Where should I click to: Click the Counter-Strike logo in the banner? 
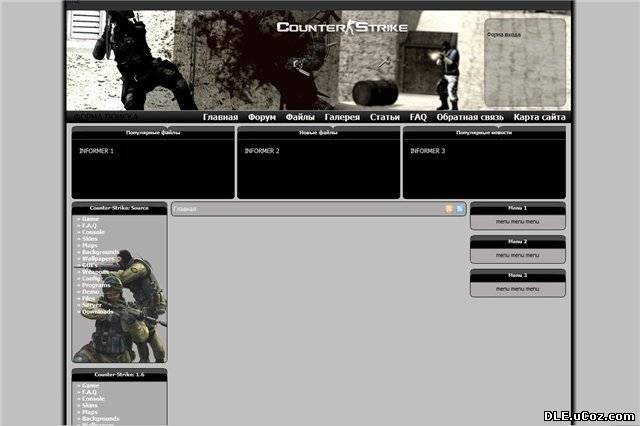[342, 27]
